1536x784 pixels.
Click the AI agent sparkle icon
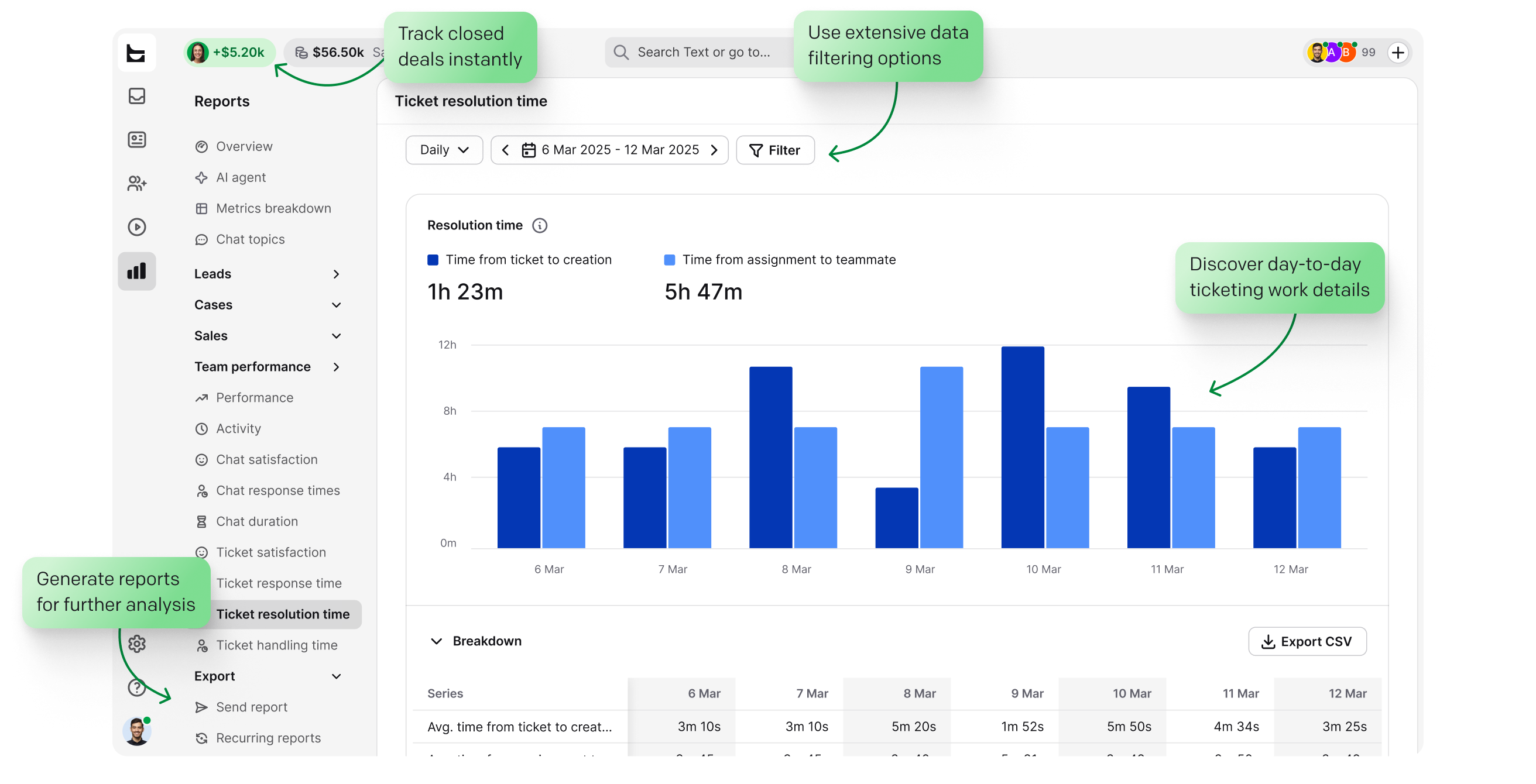201,178
